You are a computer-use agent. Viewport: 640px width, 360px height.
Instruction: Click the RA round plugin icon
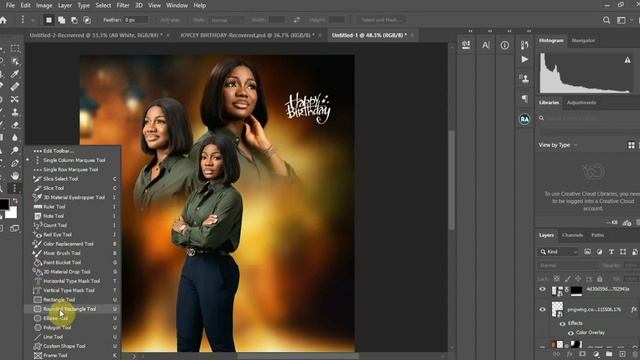[524, 119]
